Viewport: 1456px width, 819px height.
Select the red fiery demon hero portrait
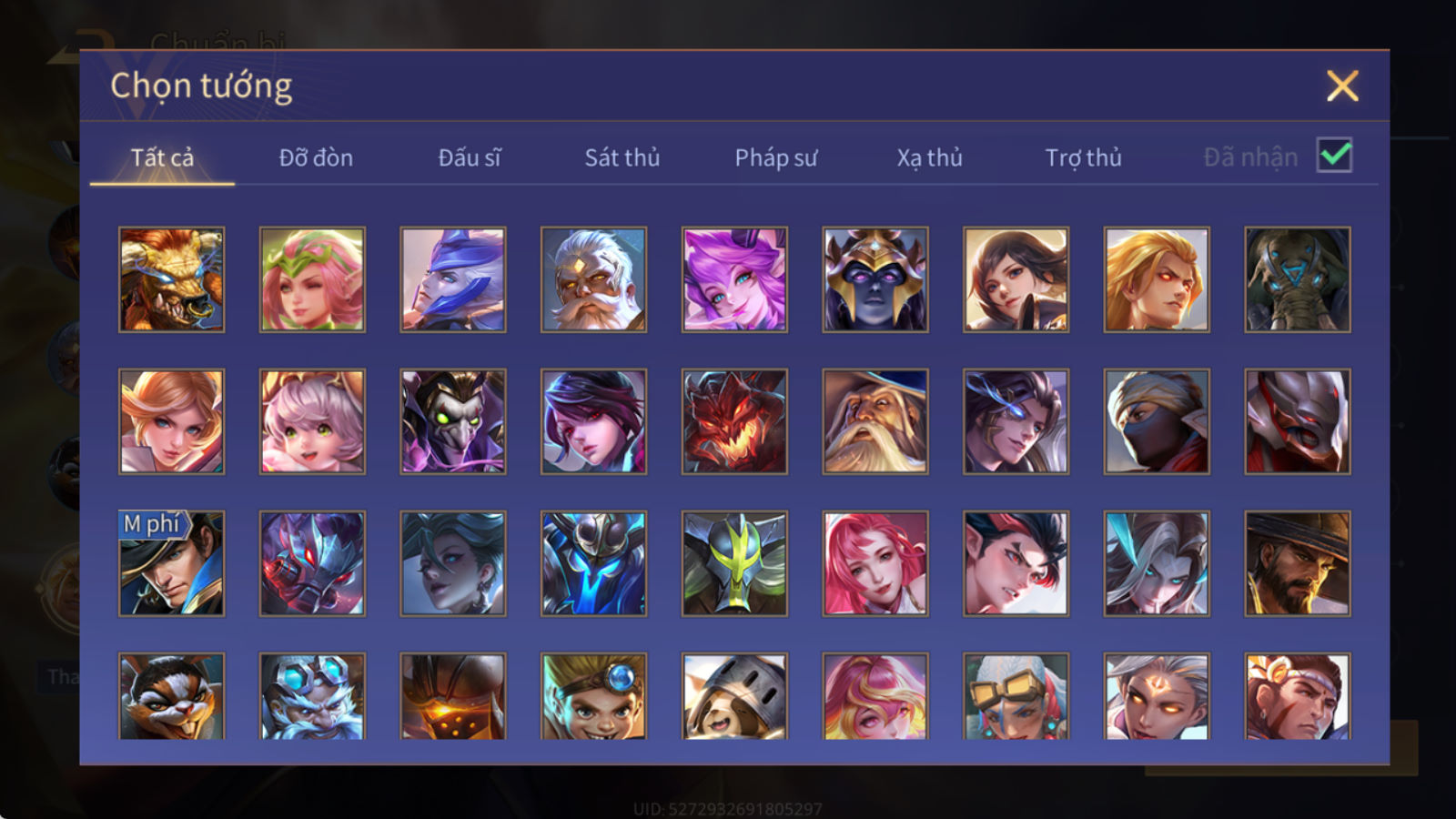(734, 421)
